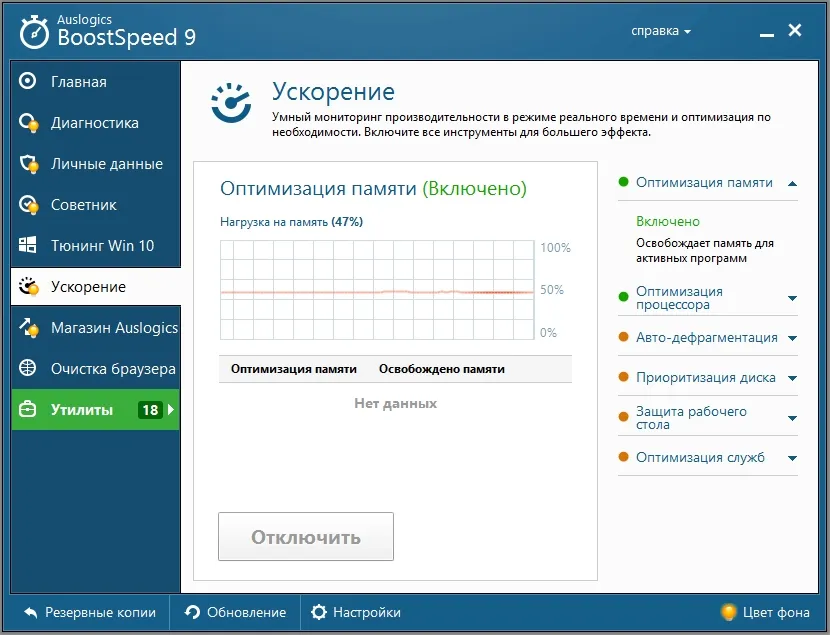Click orange status dot of Защита рабочего стола
Viewport: 830px width, 635px height.
coord(624,416)
